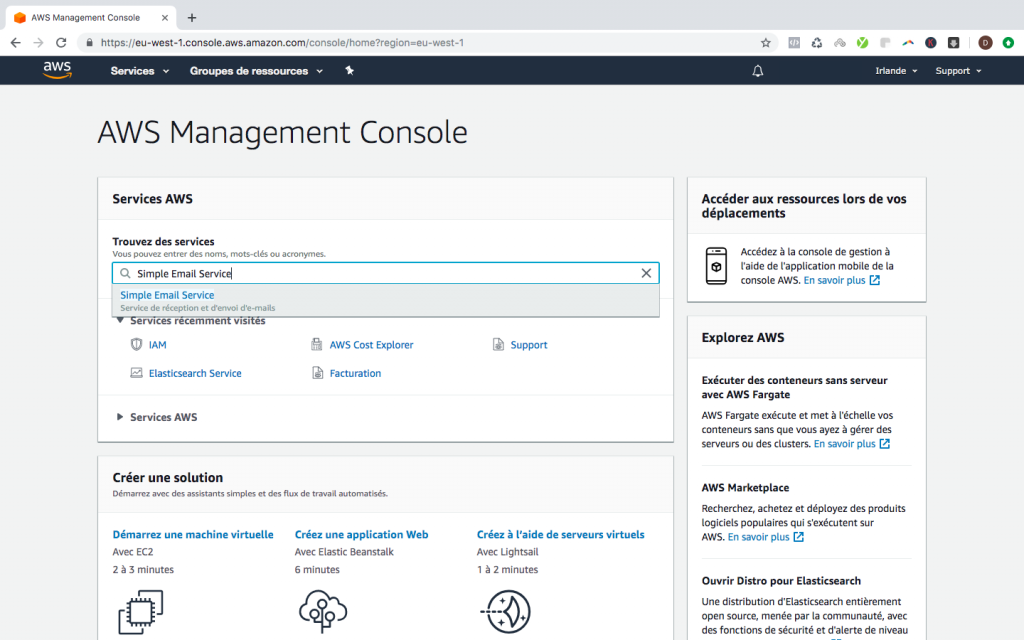Bookmark this page with the star icon
Screen dimensions: 1024x640
pyautogui.click(x=766, y=43)
